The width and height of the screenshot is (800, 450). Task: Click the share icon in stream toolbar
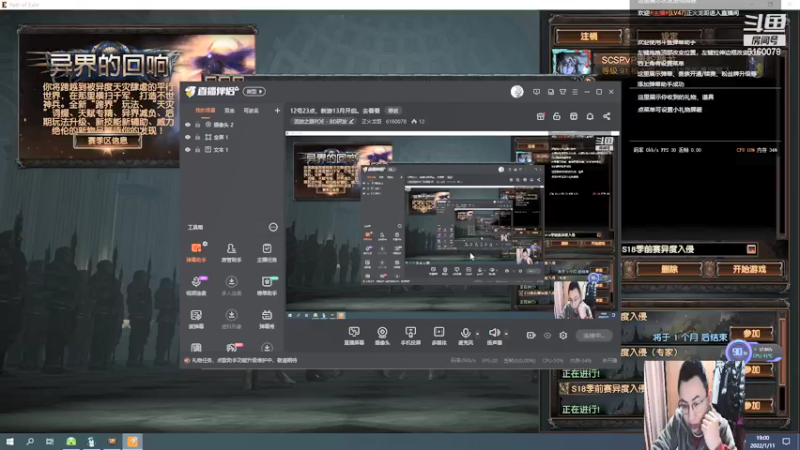coord(607,116)
